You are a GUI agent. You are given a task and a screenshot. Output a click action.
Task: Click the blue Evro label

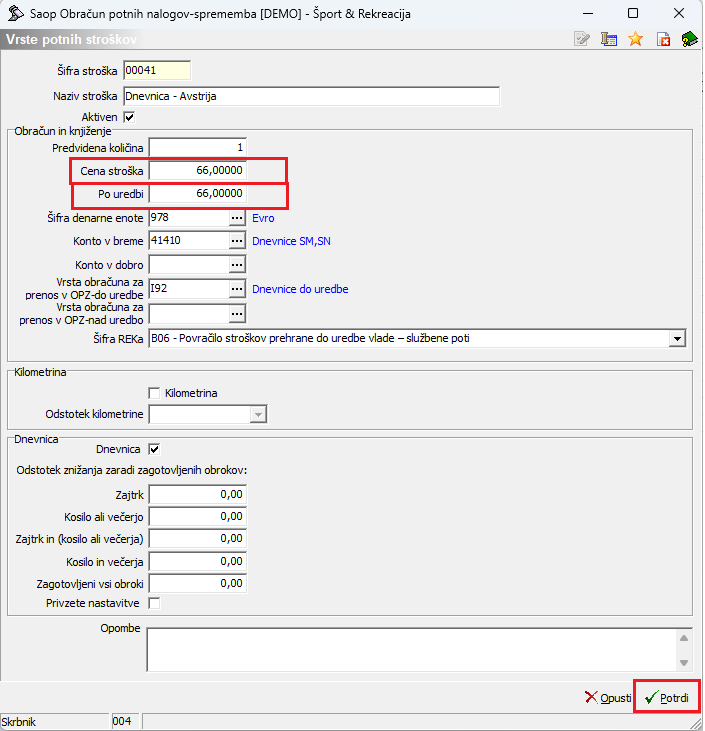coord(263,218)
